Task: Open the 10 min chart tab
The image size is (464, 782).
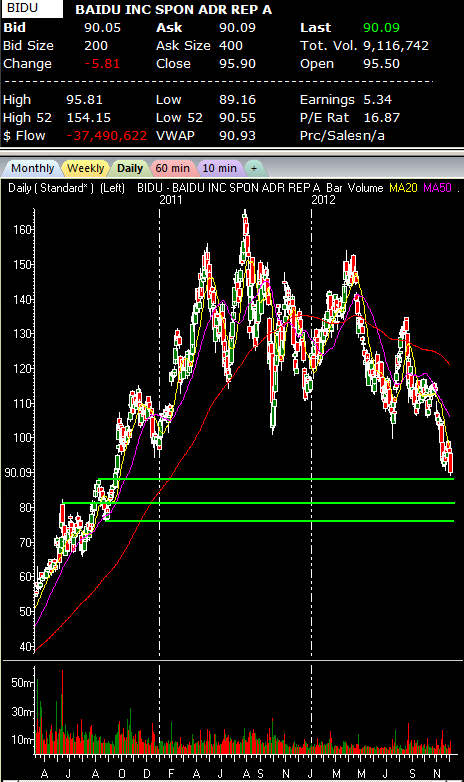Action: coord(219,169)
